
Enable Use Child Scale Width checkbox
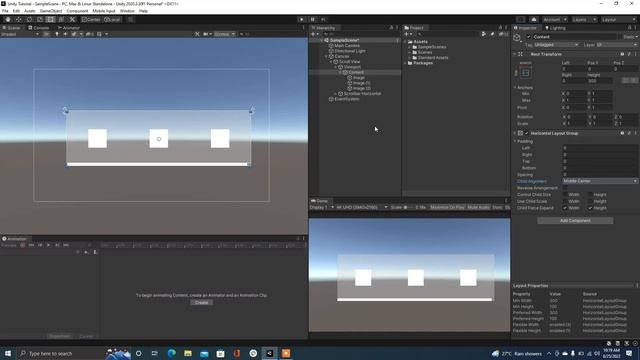coord(565,201)
